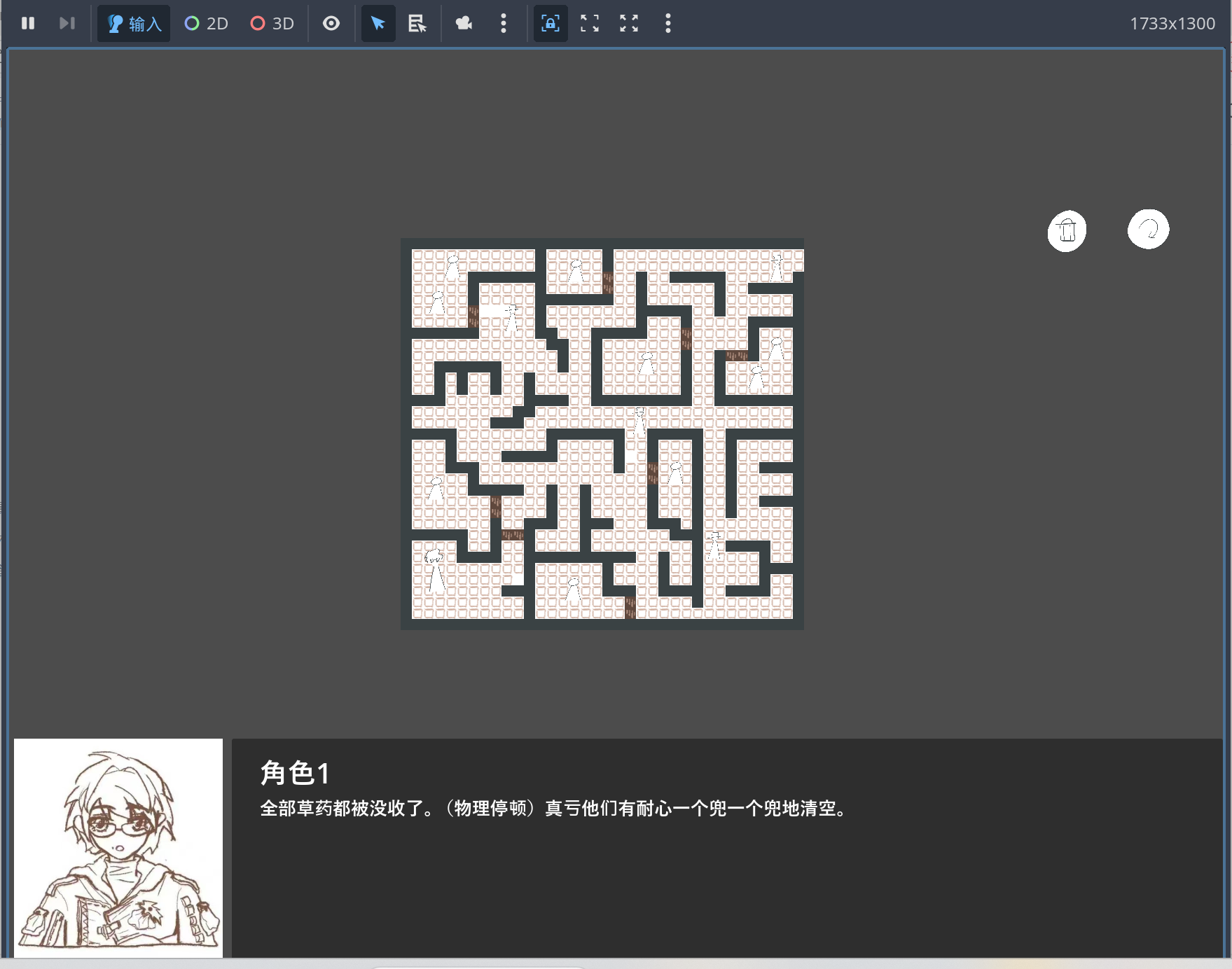
Task: Click the camera override icon
Action: [x=464, y=23]
